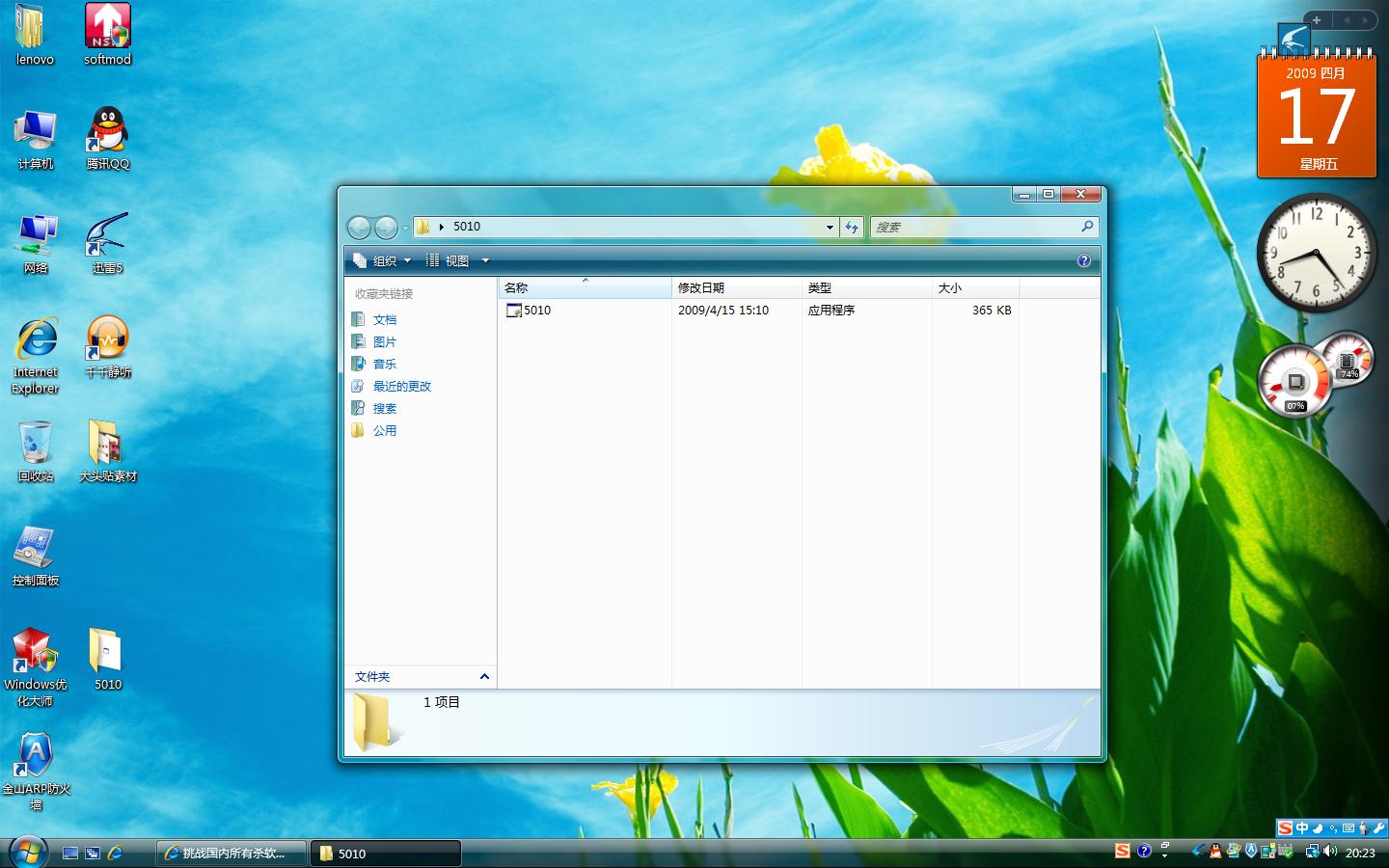Screen dimensions: 1389x868
Task: Toggle the half/full-width moon icon on IME bar
Action: click(1318, 828)
